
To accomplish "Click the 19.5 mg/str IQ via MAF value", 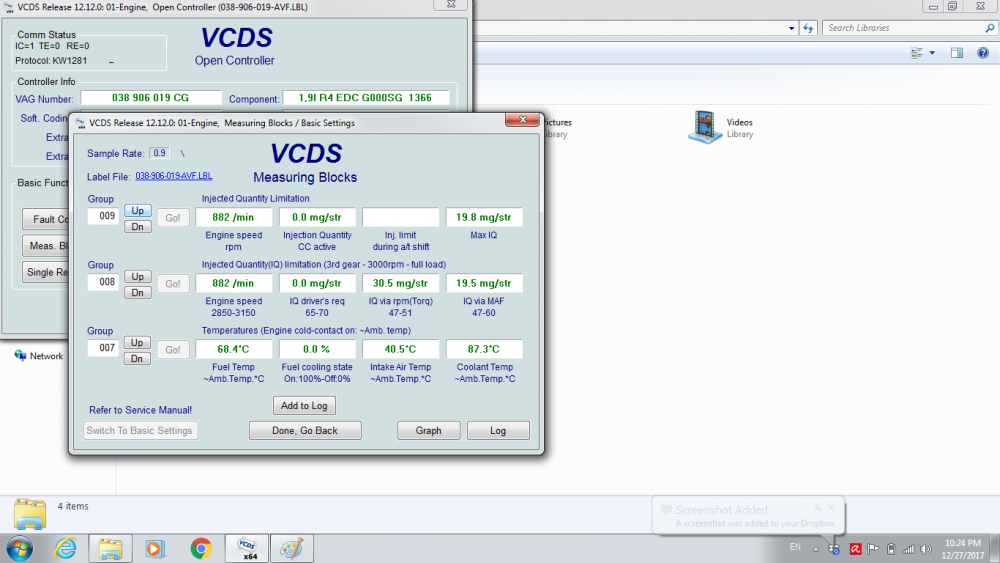I will coord(484,283).
